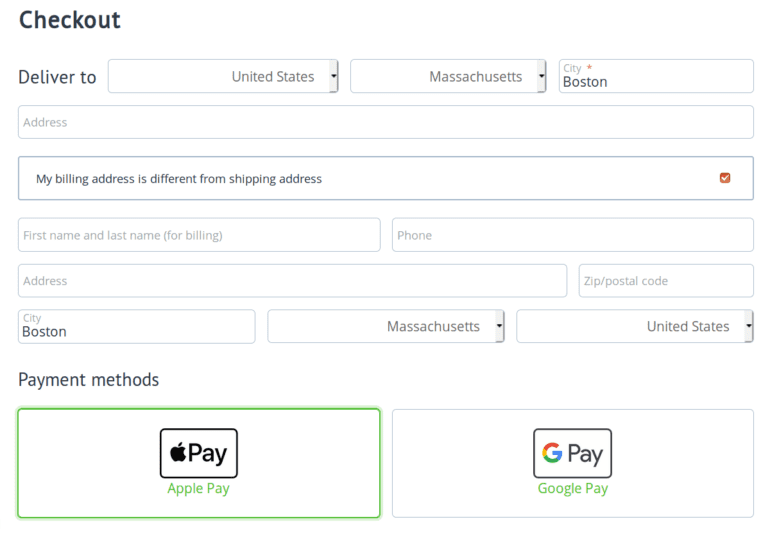770x533 pixels.
Task: Click the billing address differs label text
Action: (x=179, y=179)
